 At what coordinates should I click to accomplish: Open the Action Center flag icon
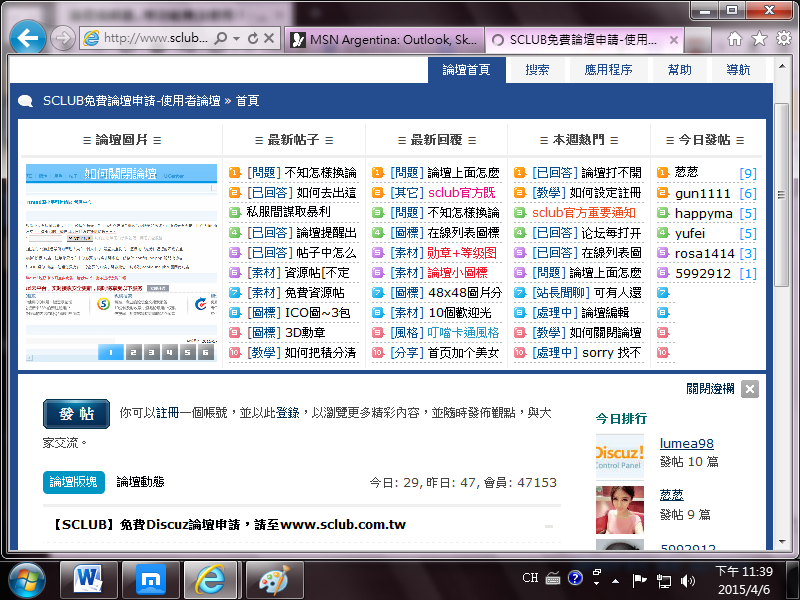point(639,580)
